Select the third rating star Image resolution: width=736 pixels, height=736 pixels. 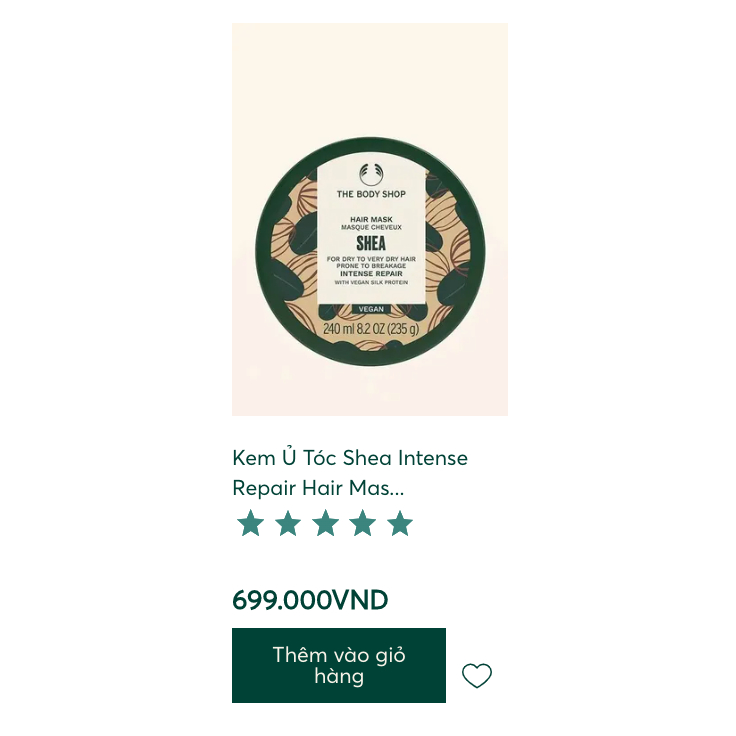(325, 523)
